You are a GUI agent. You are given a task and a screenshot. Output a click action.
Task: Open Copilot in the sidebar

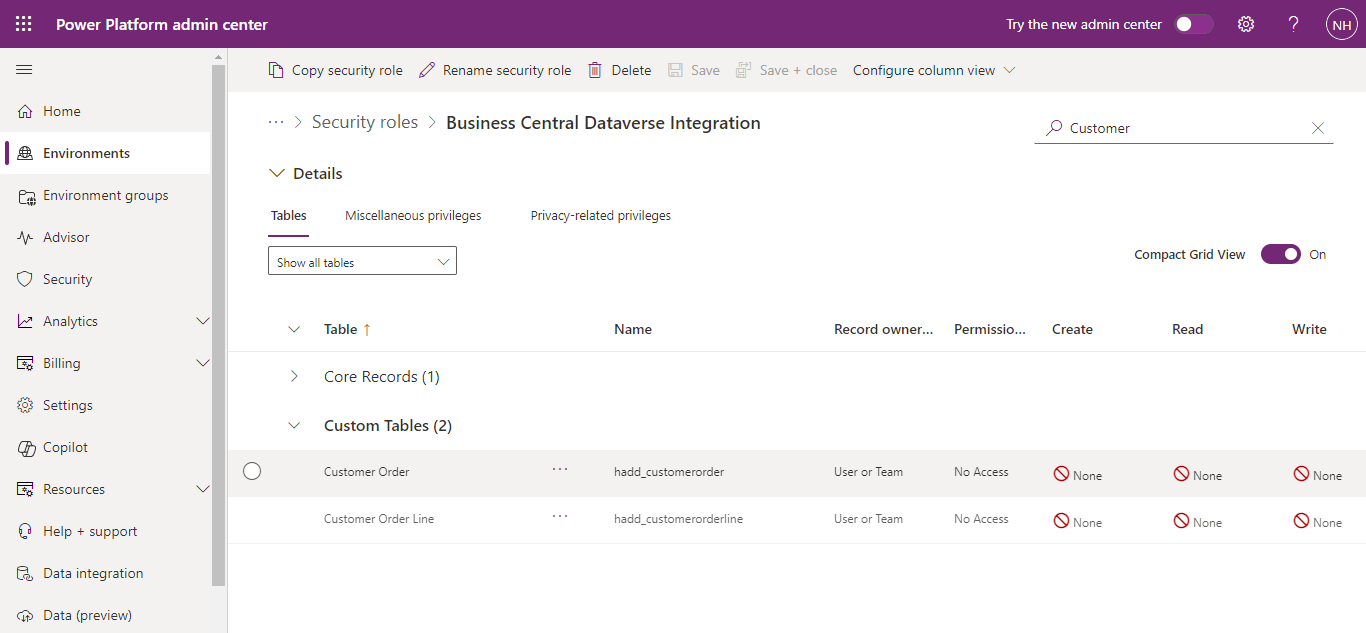point(65,447)
